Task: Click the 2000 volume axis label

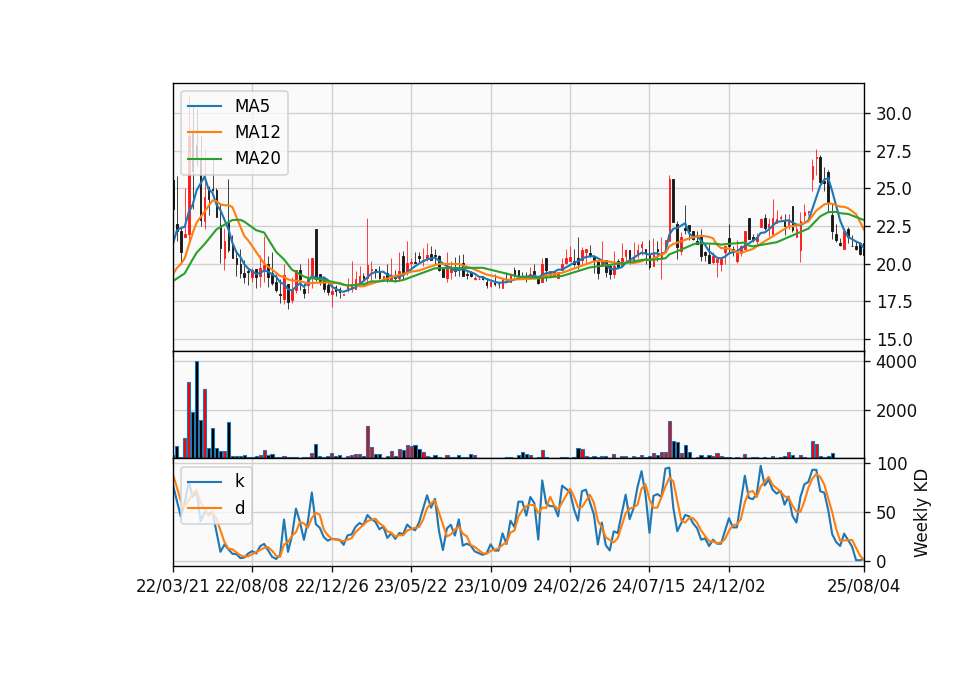Action: point(896,411)
